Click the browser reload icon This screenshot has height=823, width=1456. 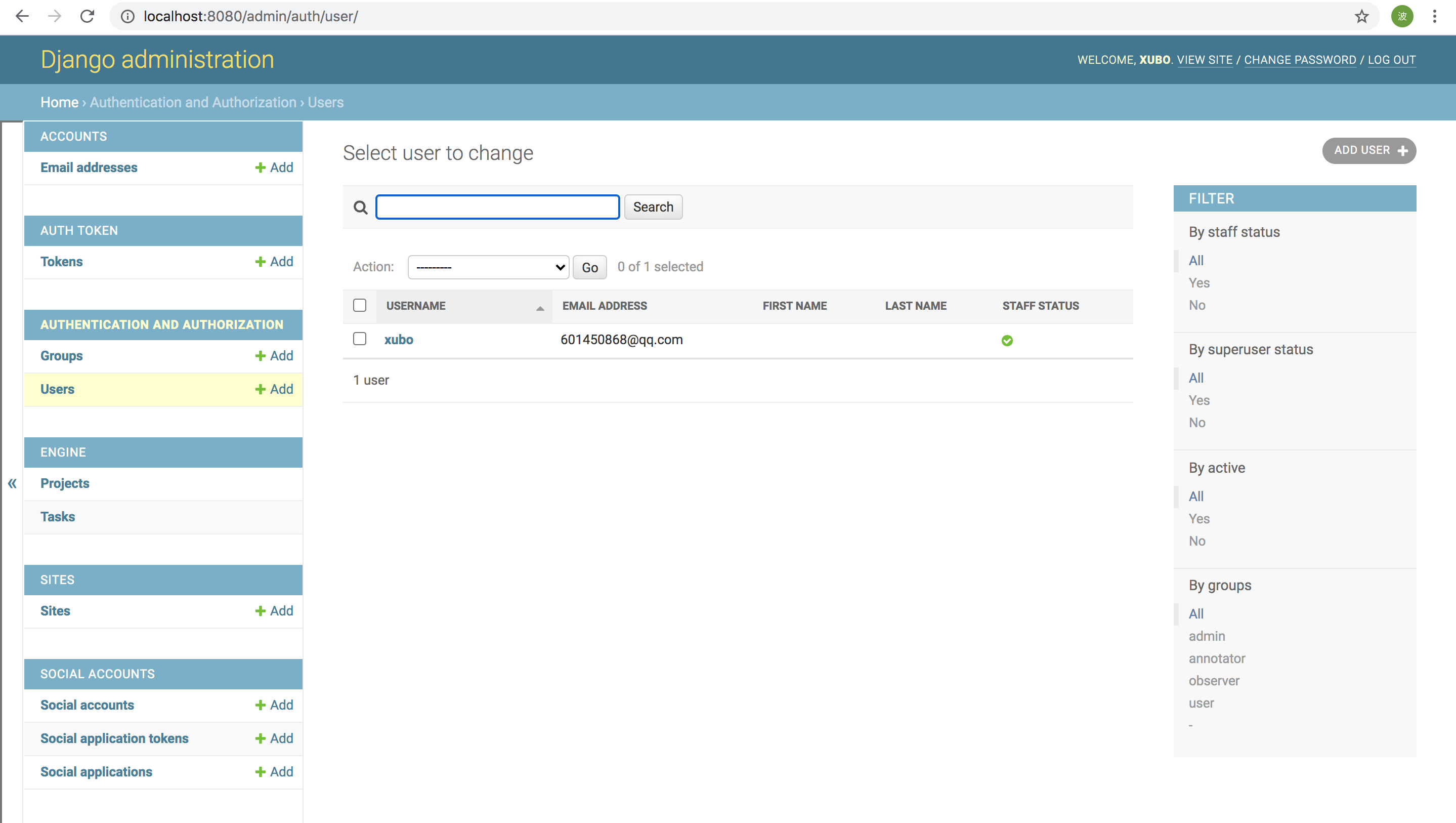tap(87, 16)
